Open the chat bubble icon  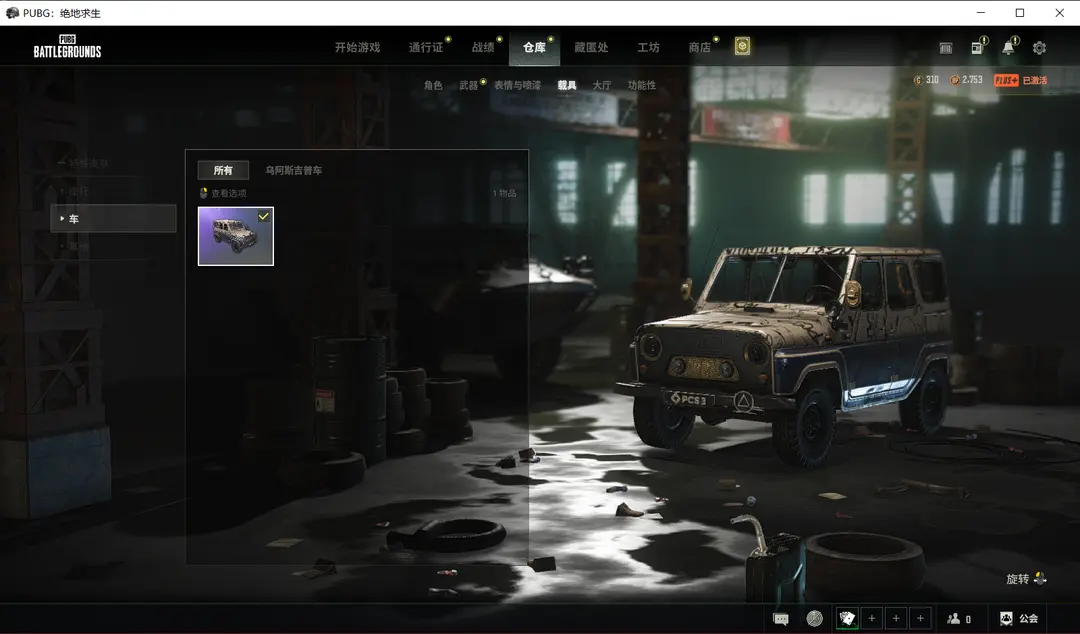point(781,619)
